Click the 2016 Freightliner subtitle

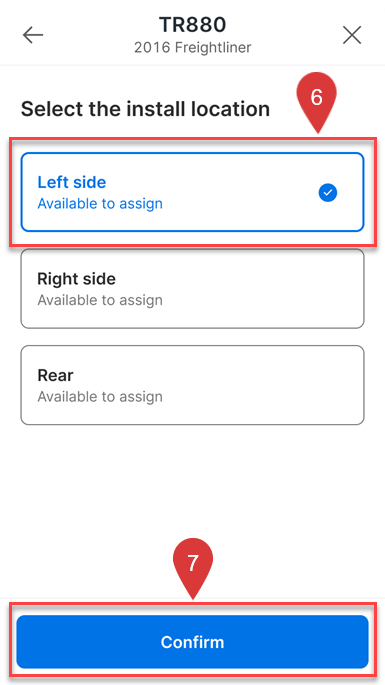pyautogui.click(x=192, y=47)
